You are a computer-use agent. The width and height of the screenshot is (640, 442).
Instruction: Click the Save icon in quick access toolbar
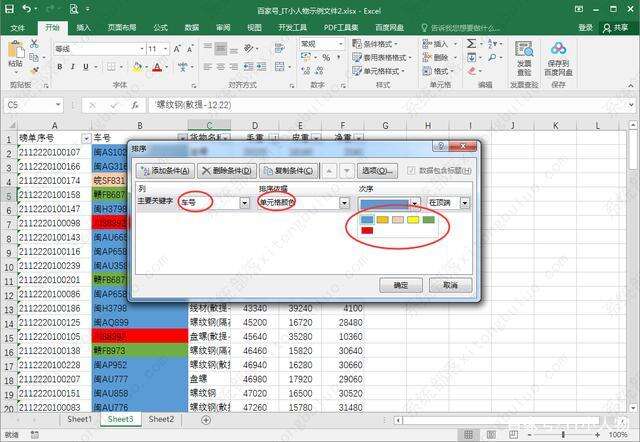(9, 8)
